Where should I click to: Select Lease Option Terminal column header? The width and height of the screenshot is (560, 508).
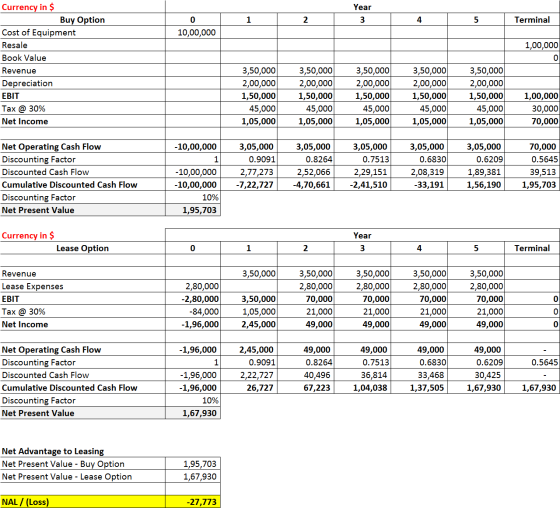tap(532, 248)
